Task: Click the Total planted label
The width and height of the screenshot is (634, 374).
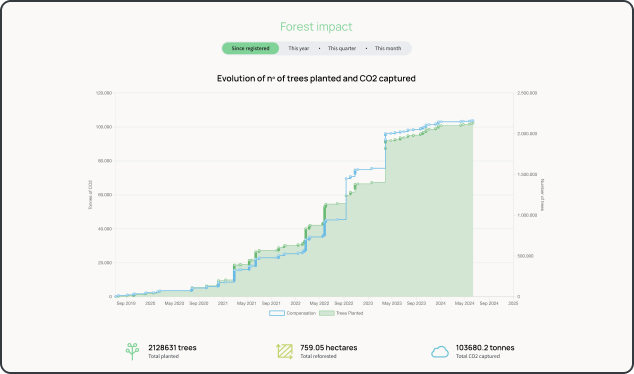Action: coord(163,356)
